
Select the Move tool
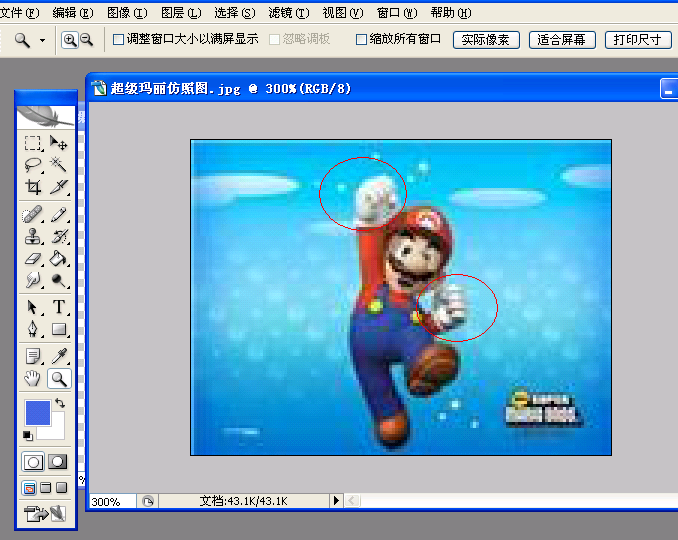58,143
